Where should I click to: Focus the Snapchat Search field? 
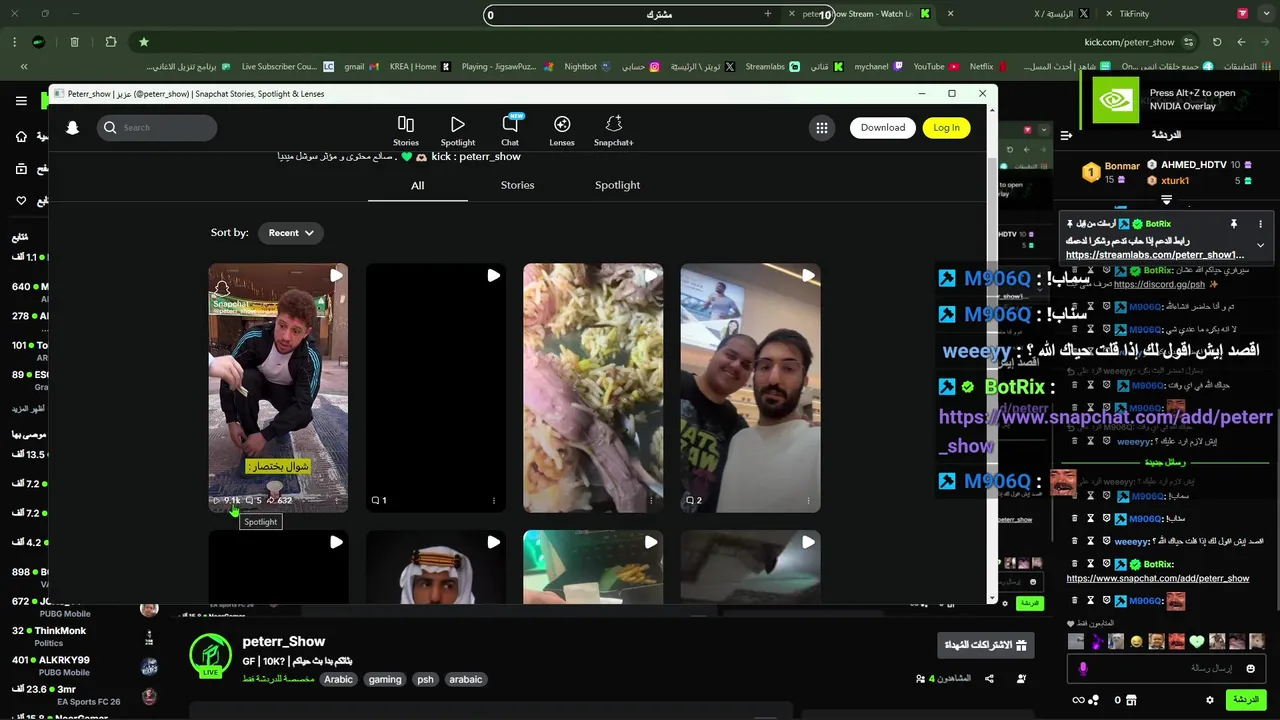(157, 128)
